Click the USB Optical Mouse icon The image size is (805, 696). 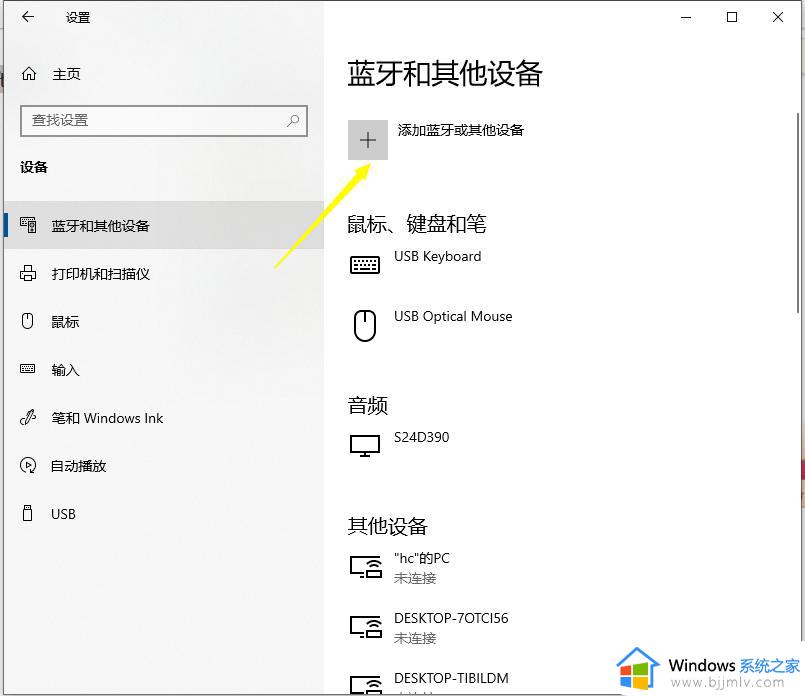click(x=365, y=325)
